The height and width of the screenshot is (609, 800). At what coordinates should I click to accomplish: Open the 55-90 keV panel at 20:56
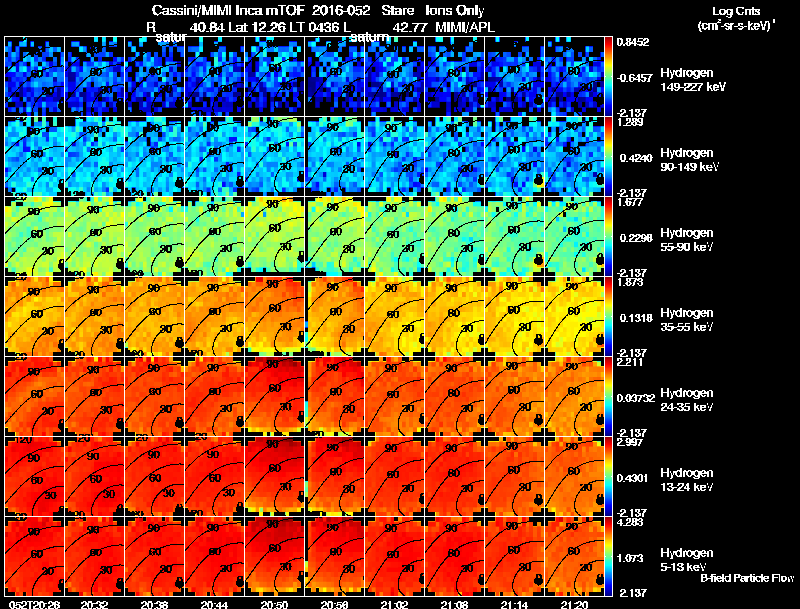[335, 237]
